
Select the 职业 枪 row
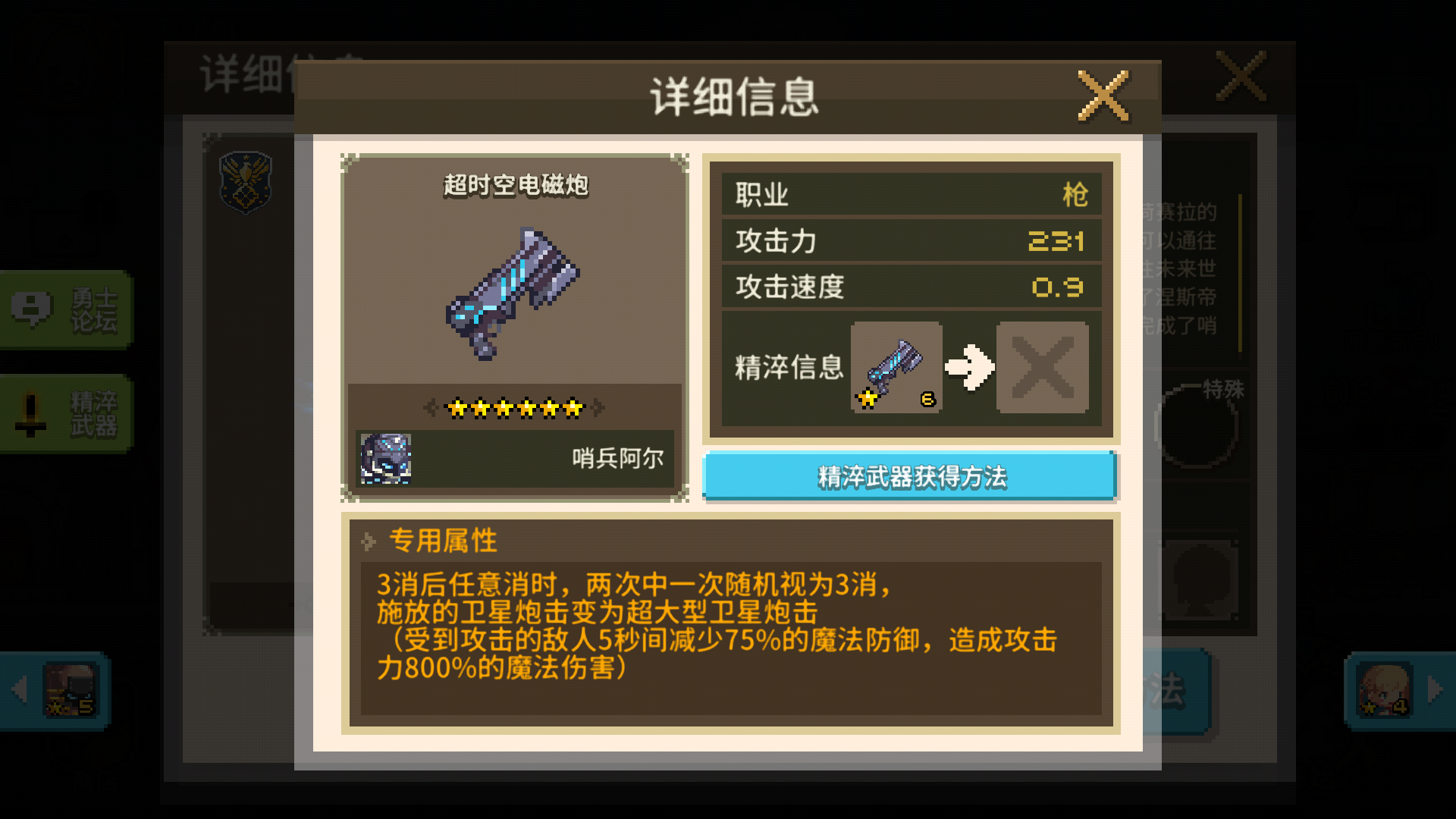point(911,194)
